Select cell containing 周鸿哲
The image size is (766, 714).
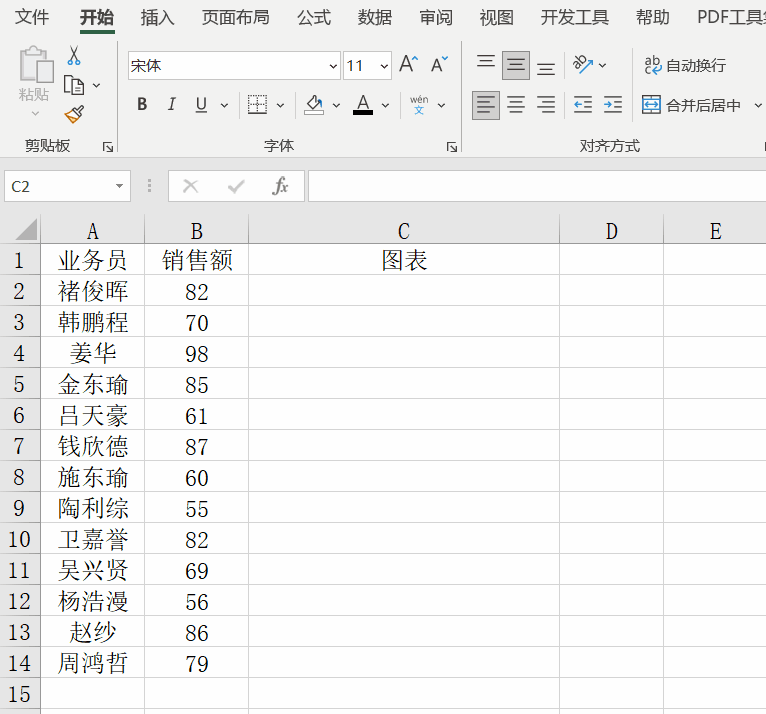pyautogui.click(x=93, y=663)
